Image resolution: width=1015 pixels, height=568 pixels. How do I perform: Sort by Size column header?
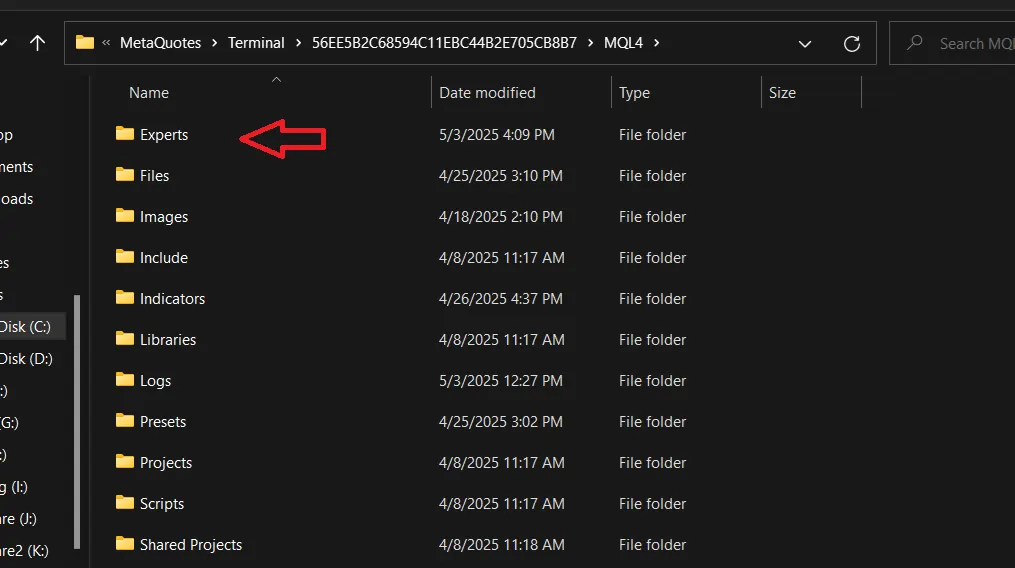click(x=782, y=93)
